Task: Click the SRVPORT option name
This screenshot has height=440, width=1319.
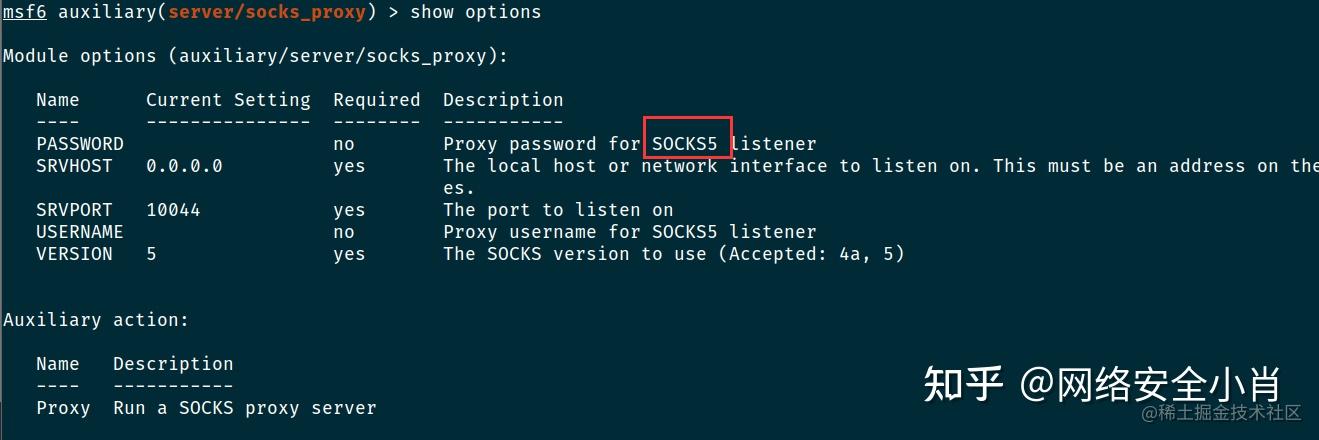Action: [x=74, y=210]
